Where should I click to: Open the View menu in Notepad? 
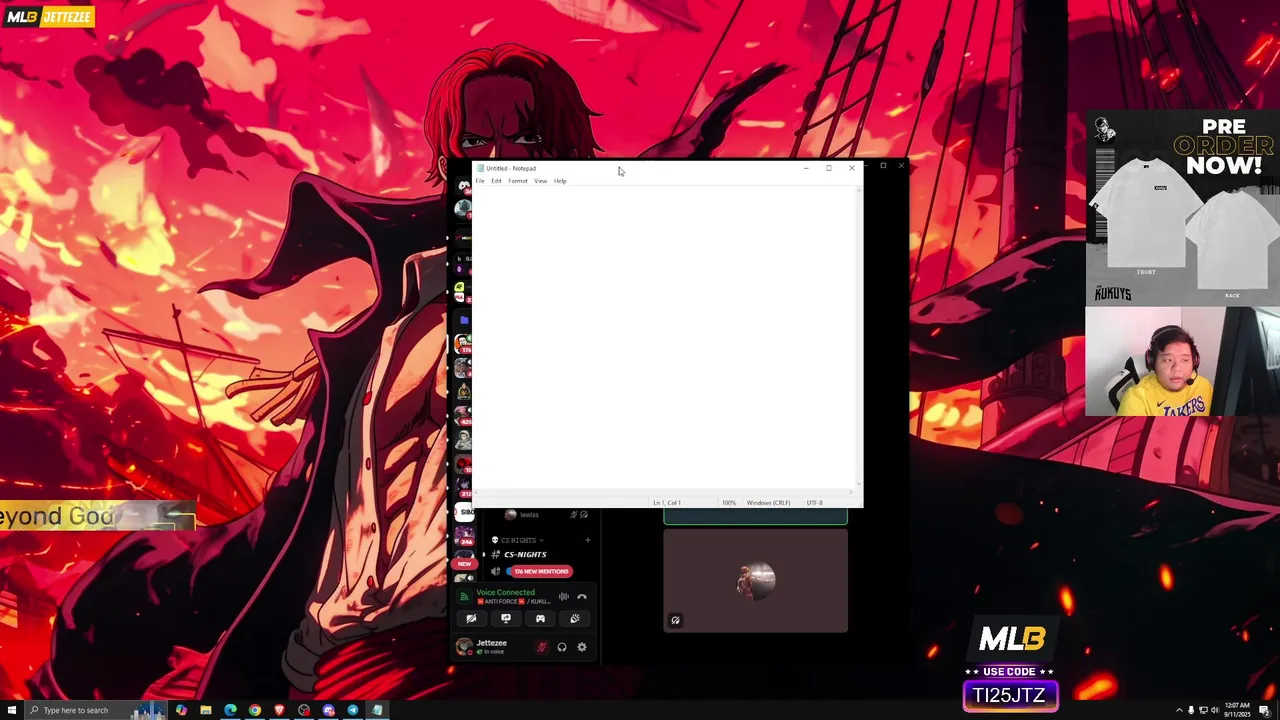click(x=541, y=181)
